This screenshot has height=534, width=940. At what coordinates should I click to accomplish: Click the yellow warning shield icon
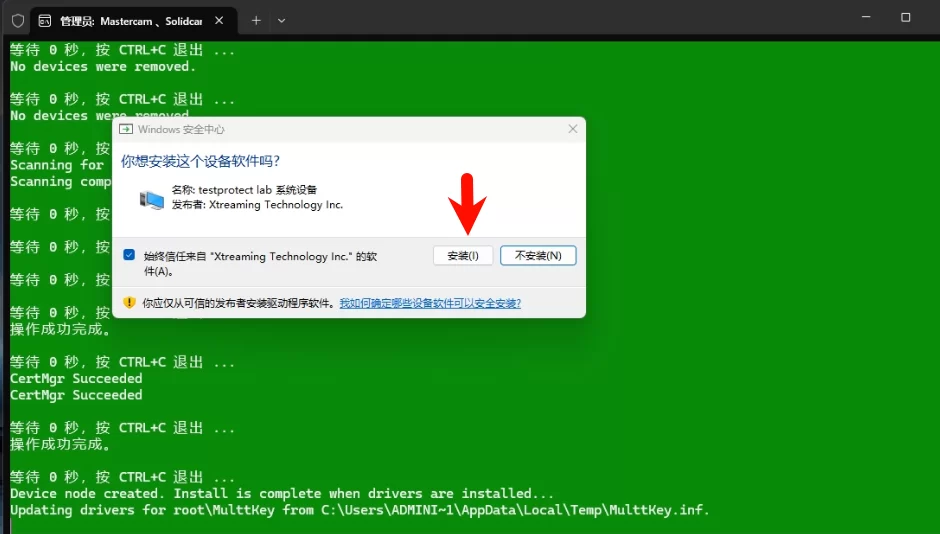128,303
